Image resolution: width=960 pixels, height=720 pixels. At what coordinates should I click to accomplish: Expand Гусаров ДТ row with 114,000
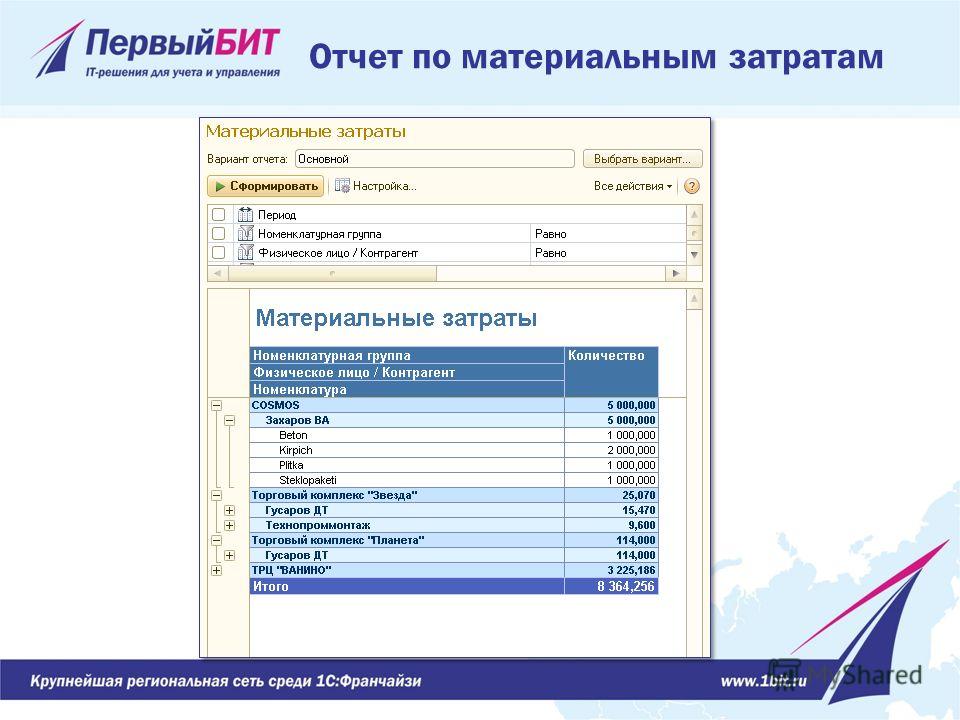[230, 555]
